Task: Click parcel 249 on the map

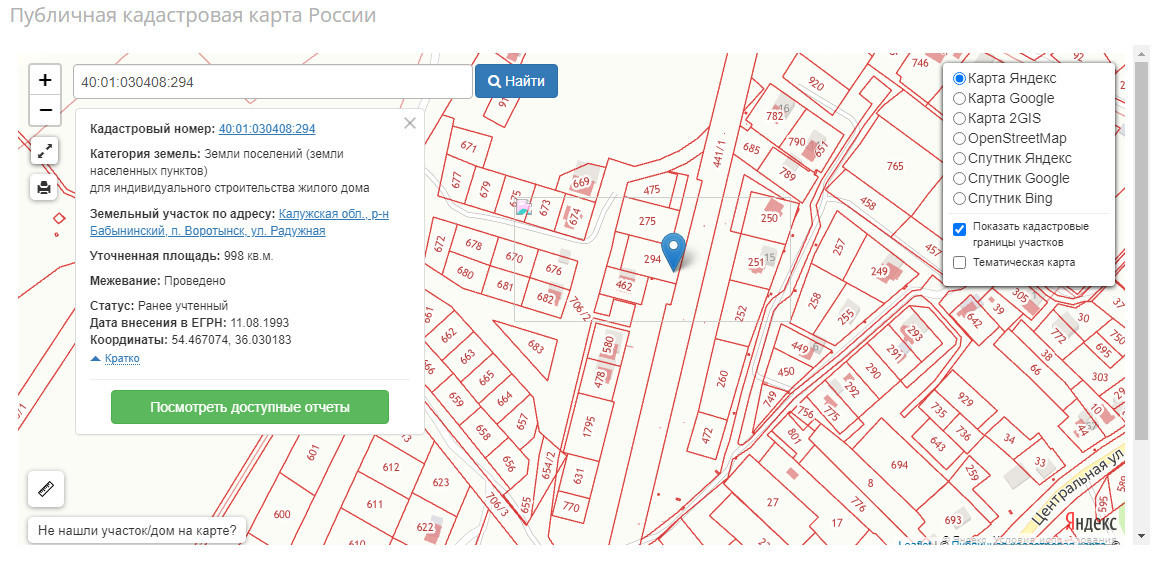Action: [x=880, y=272]
